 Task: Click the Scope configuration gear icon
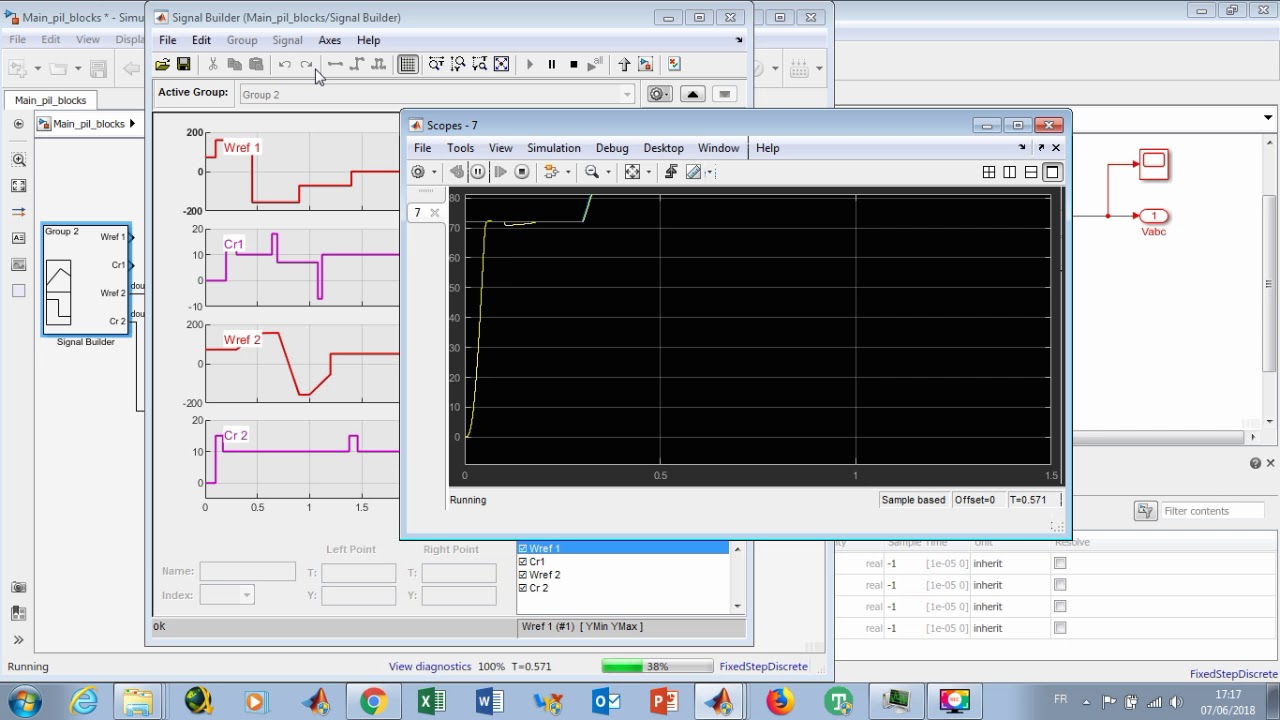418,172
